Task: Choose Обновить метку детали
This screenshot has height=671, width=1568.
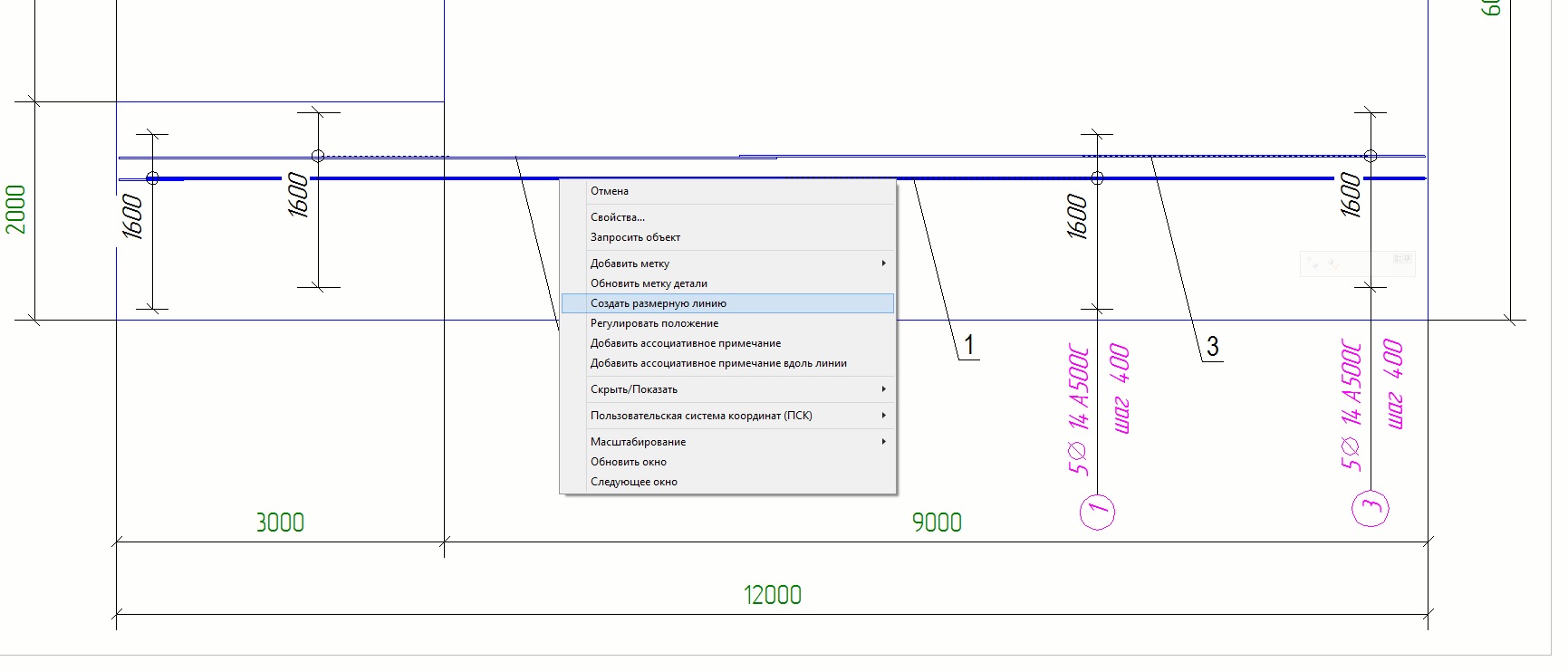Action: coord(649,283)
